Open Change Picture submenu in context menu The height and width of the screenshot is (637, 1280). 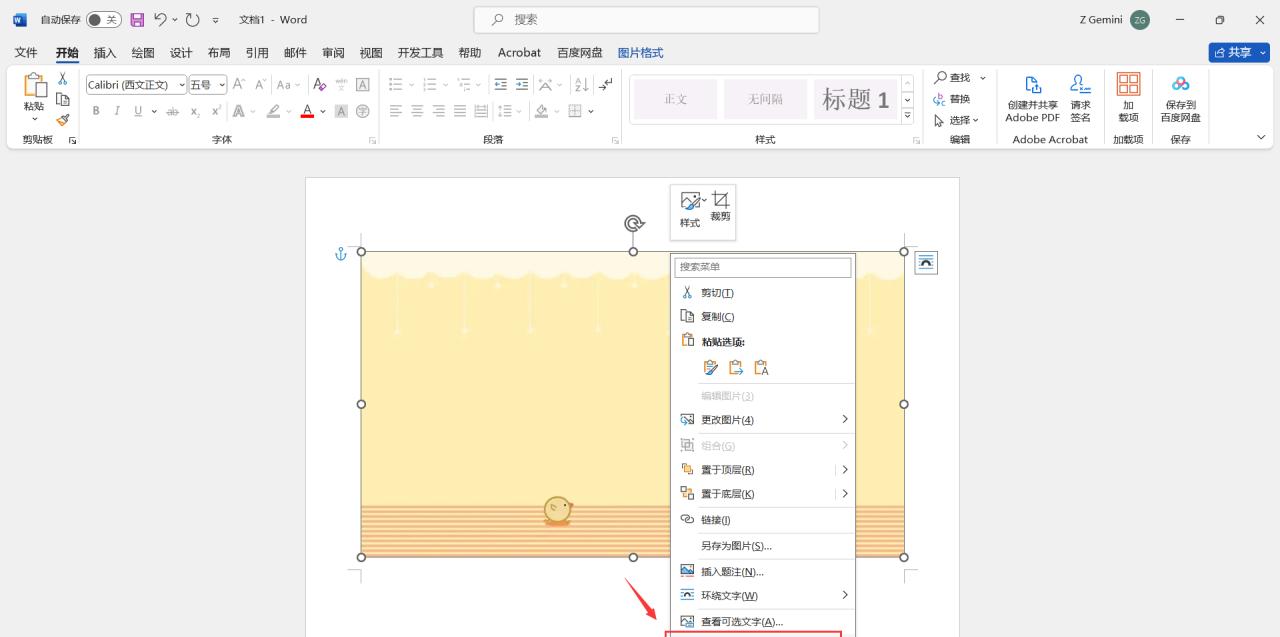(763, 420)
